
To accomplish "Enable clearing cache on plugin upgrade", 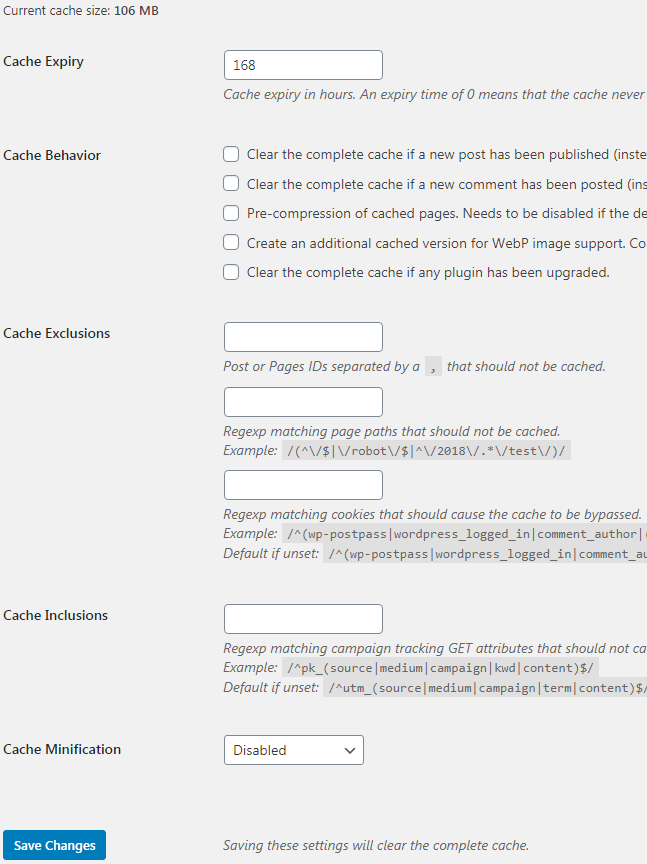I will pos(231,271).
